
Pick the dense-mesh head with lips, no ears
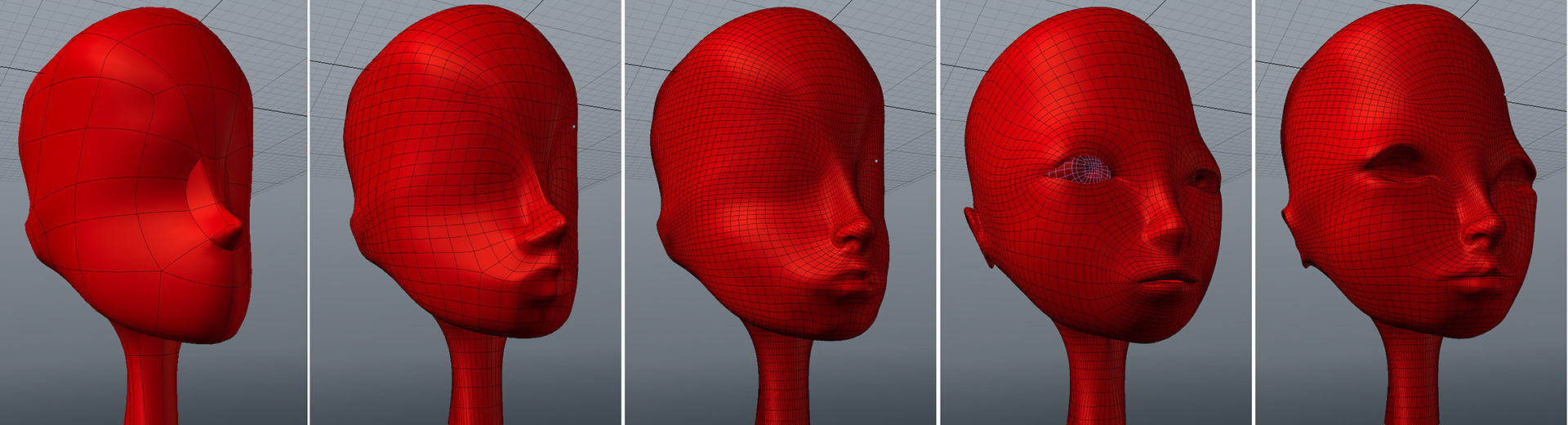click(x=780, y=212)
